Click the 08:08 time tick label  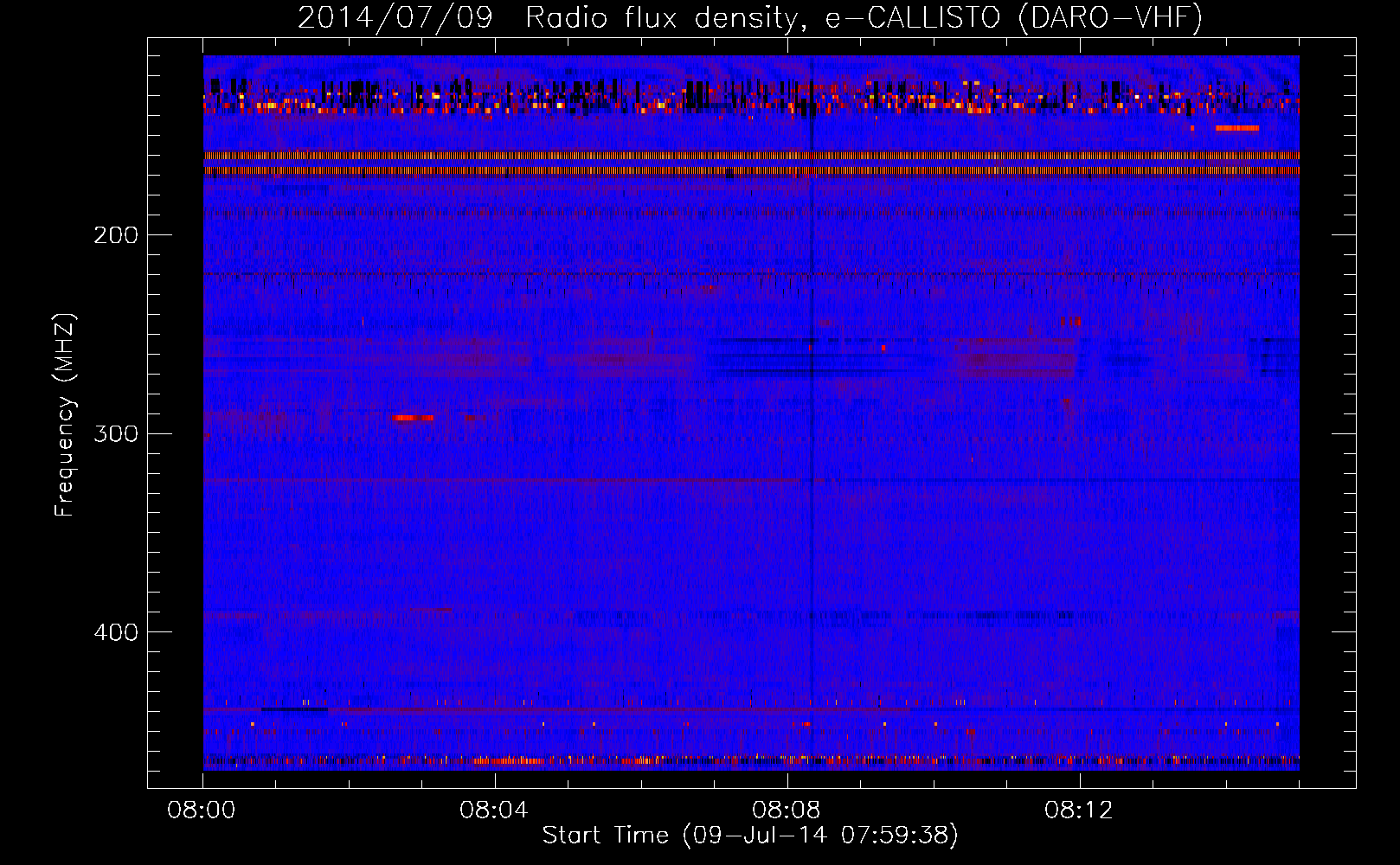(787, 811)
